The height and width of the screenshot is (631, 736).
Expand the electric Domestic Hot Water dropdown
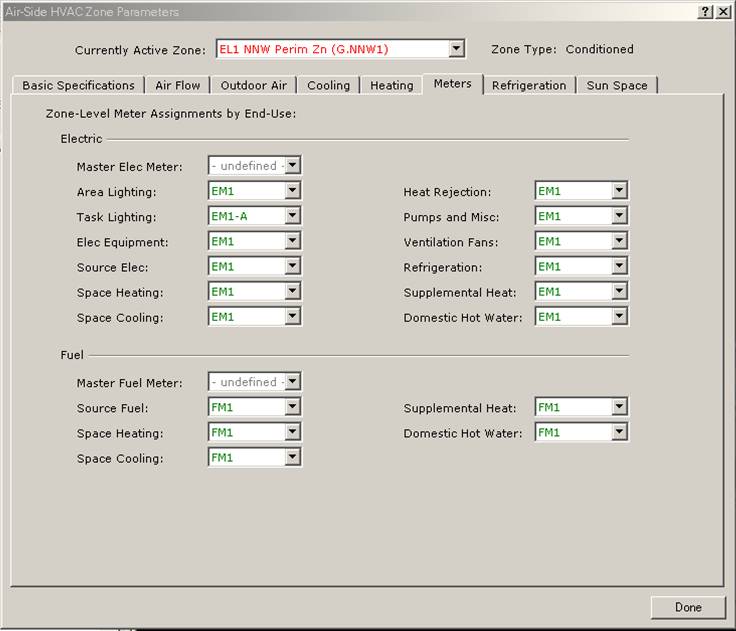coord(619,317)
